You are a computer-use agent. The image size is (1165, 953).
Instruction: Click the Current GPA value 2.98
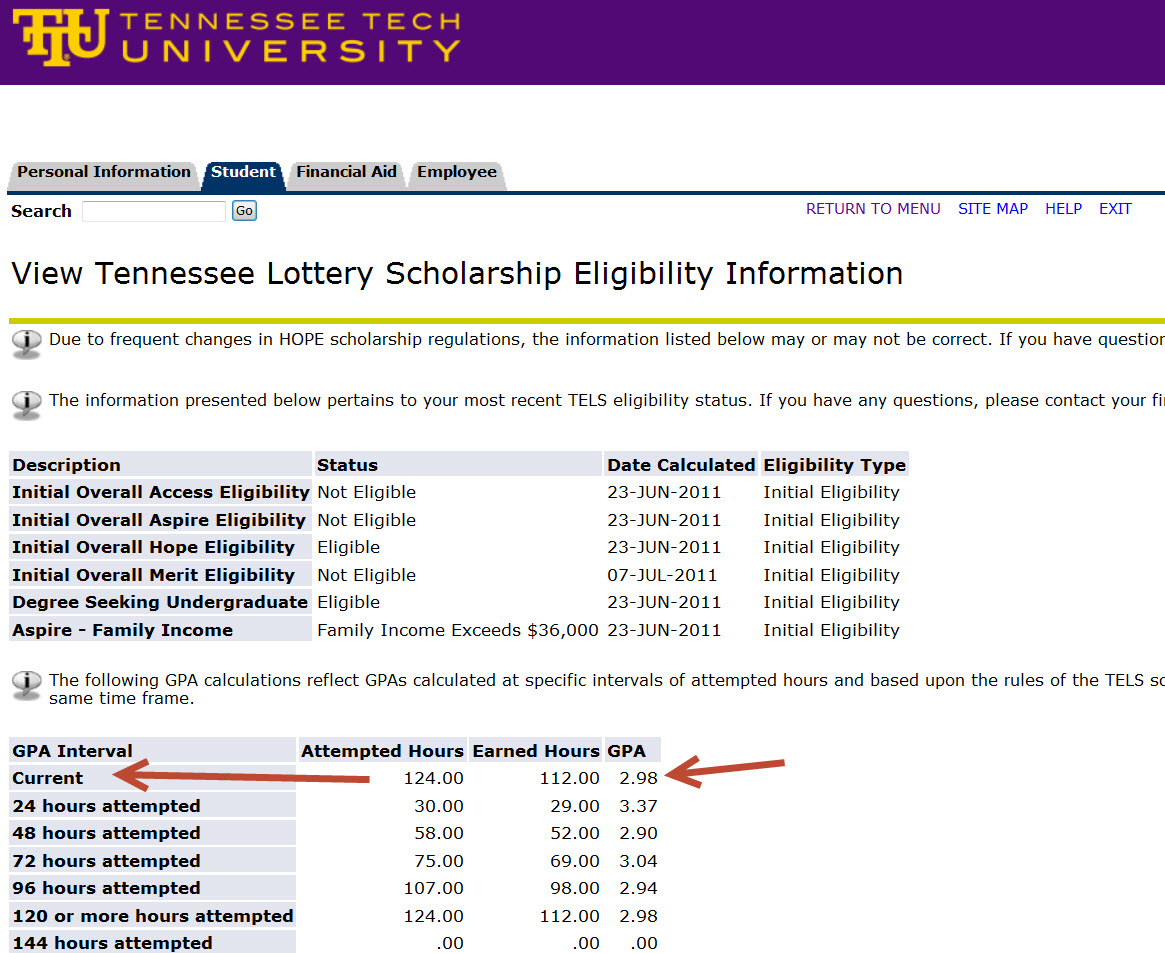638,778
